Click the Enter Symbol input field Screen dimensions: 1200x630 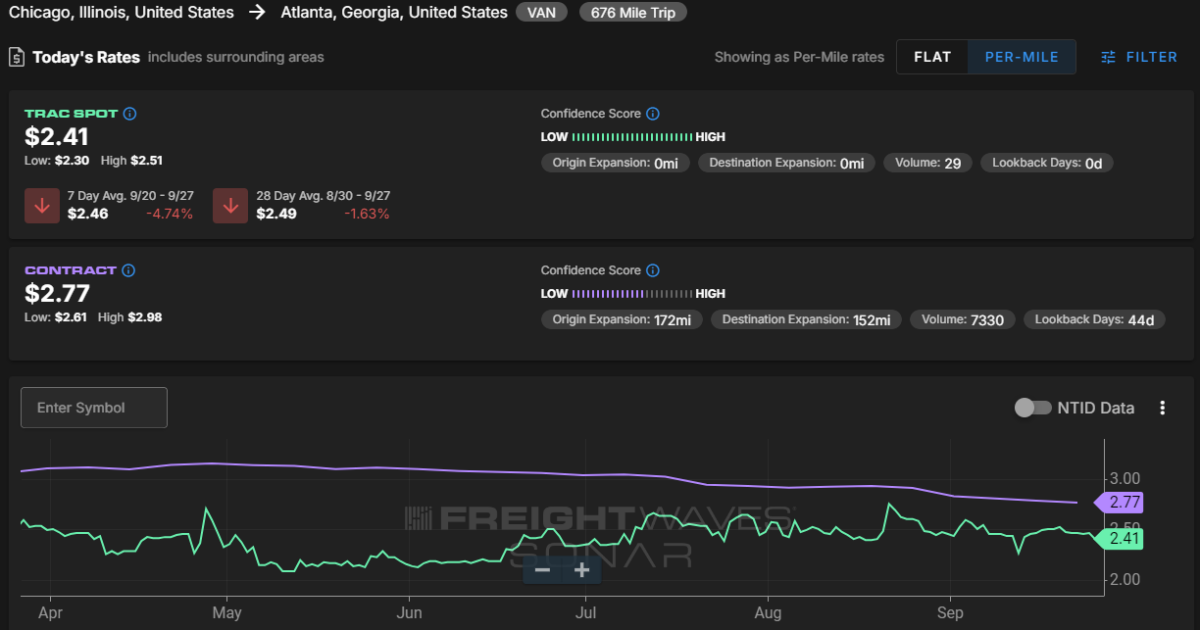(x=94, y=408)
